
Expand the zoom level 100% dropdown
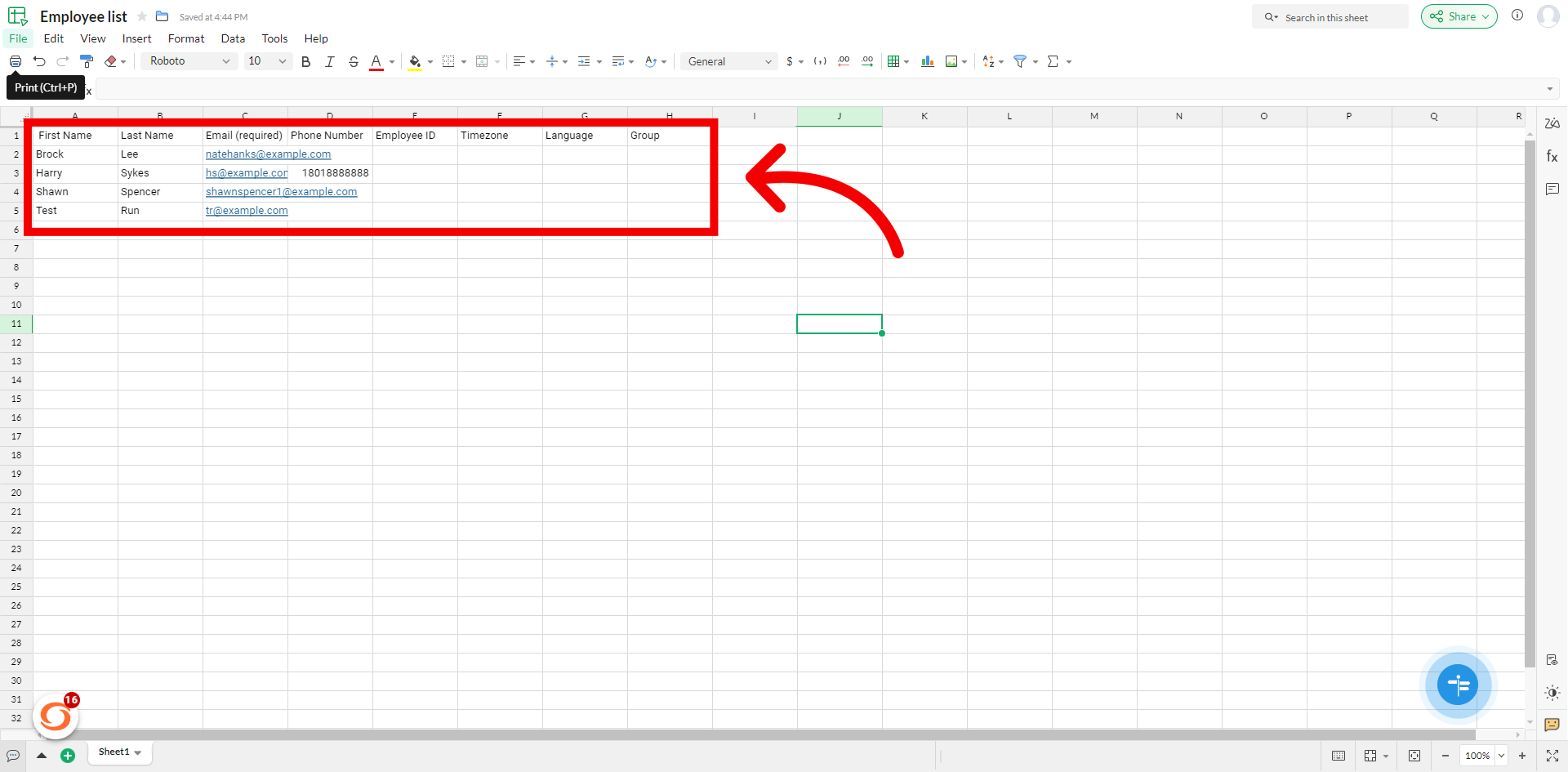click(1501, 756)
